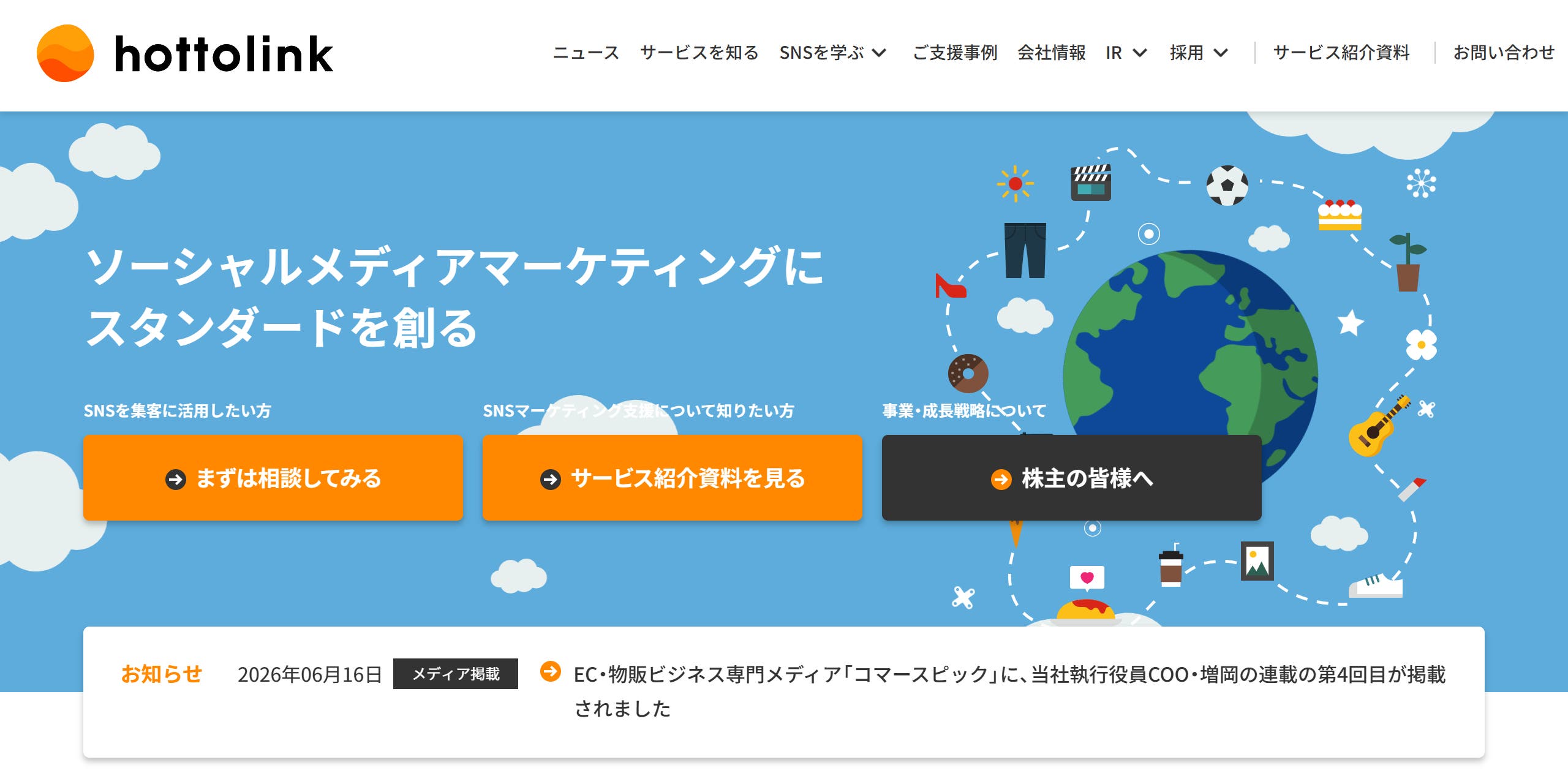Click the メディア掲載 category tag
Image resolution: width=1568 pixels, height=784 pixels.
click(x=456, y=674)
